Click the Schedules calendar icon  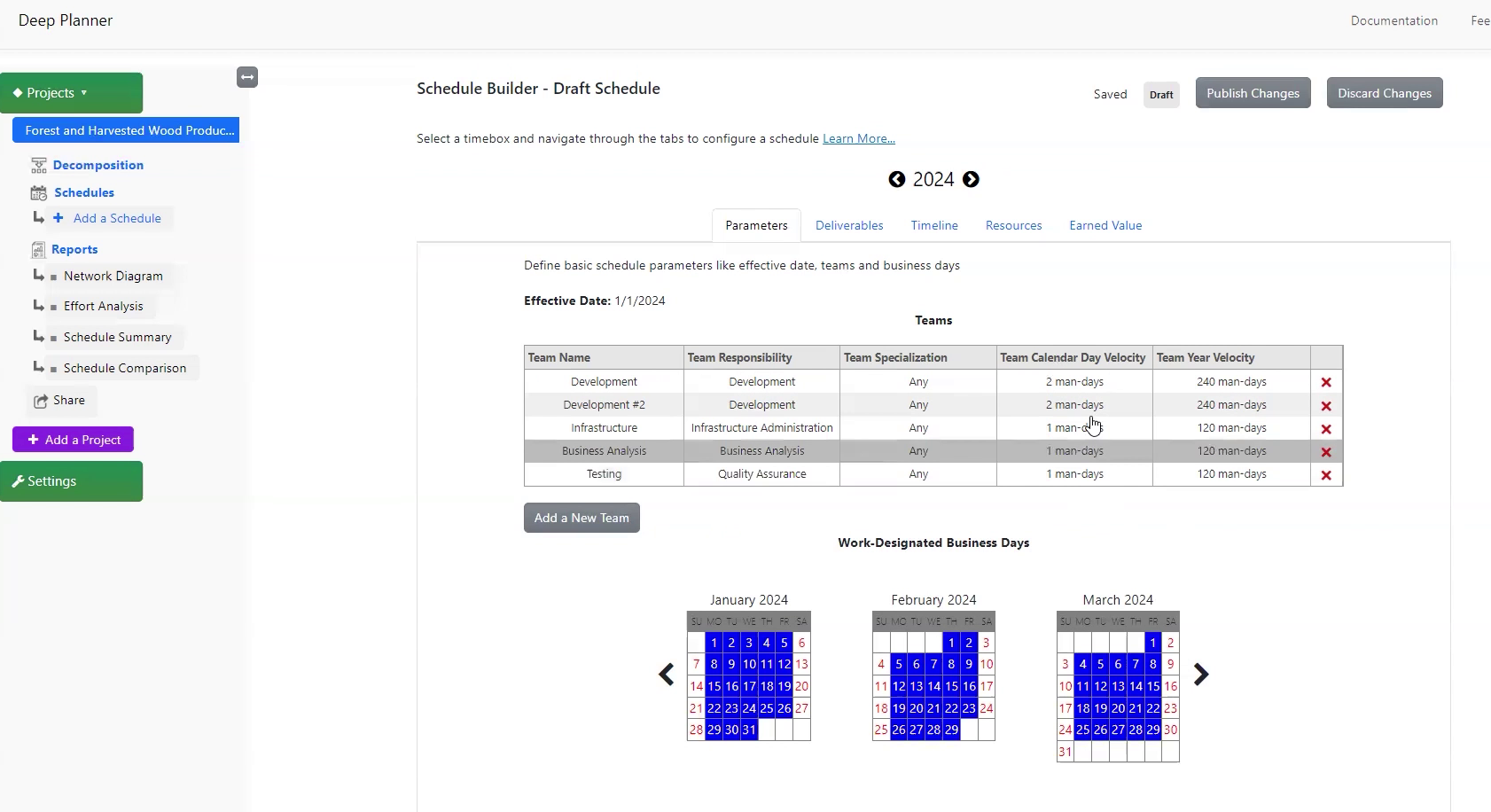38,192
